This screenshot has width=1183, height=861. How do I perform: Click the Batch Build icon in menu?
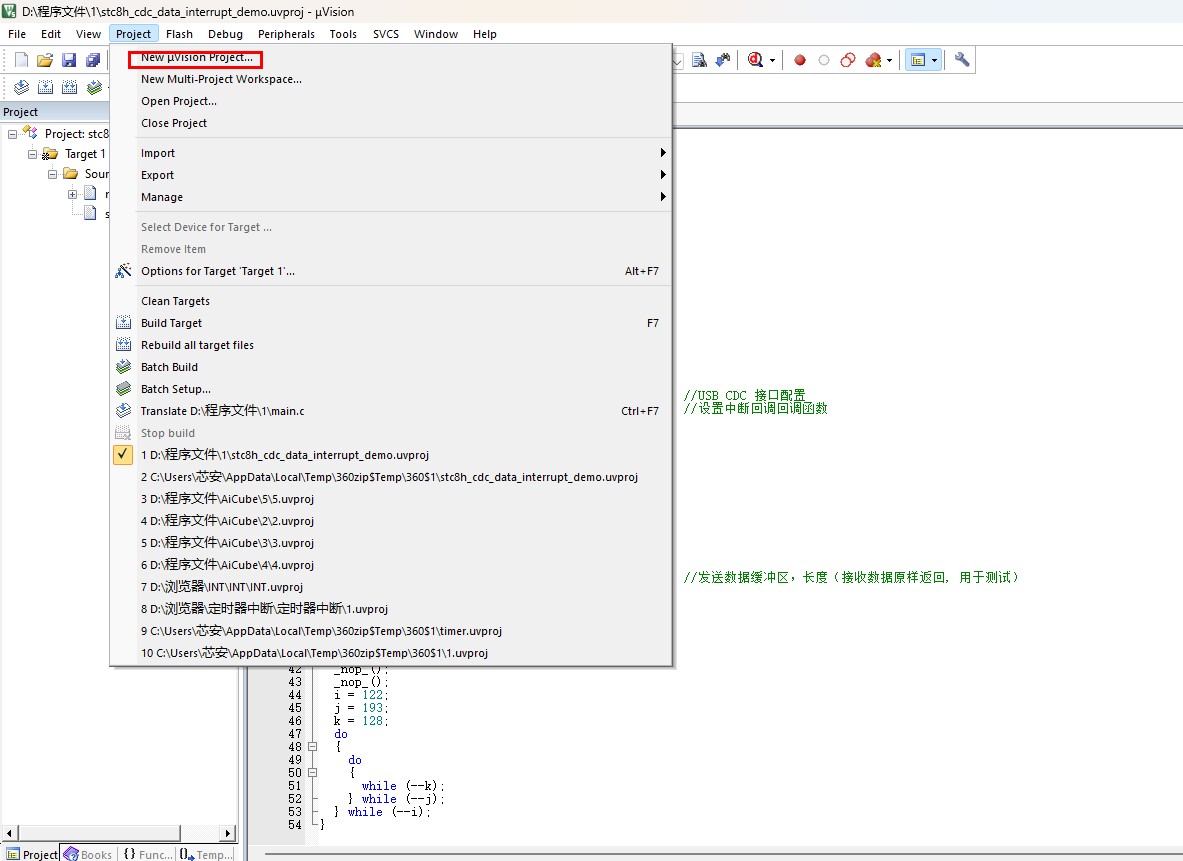(x=123, y=367)
